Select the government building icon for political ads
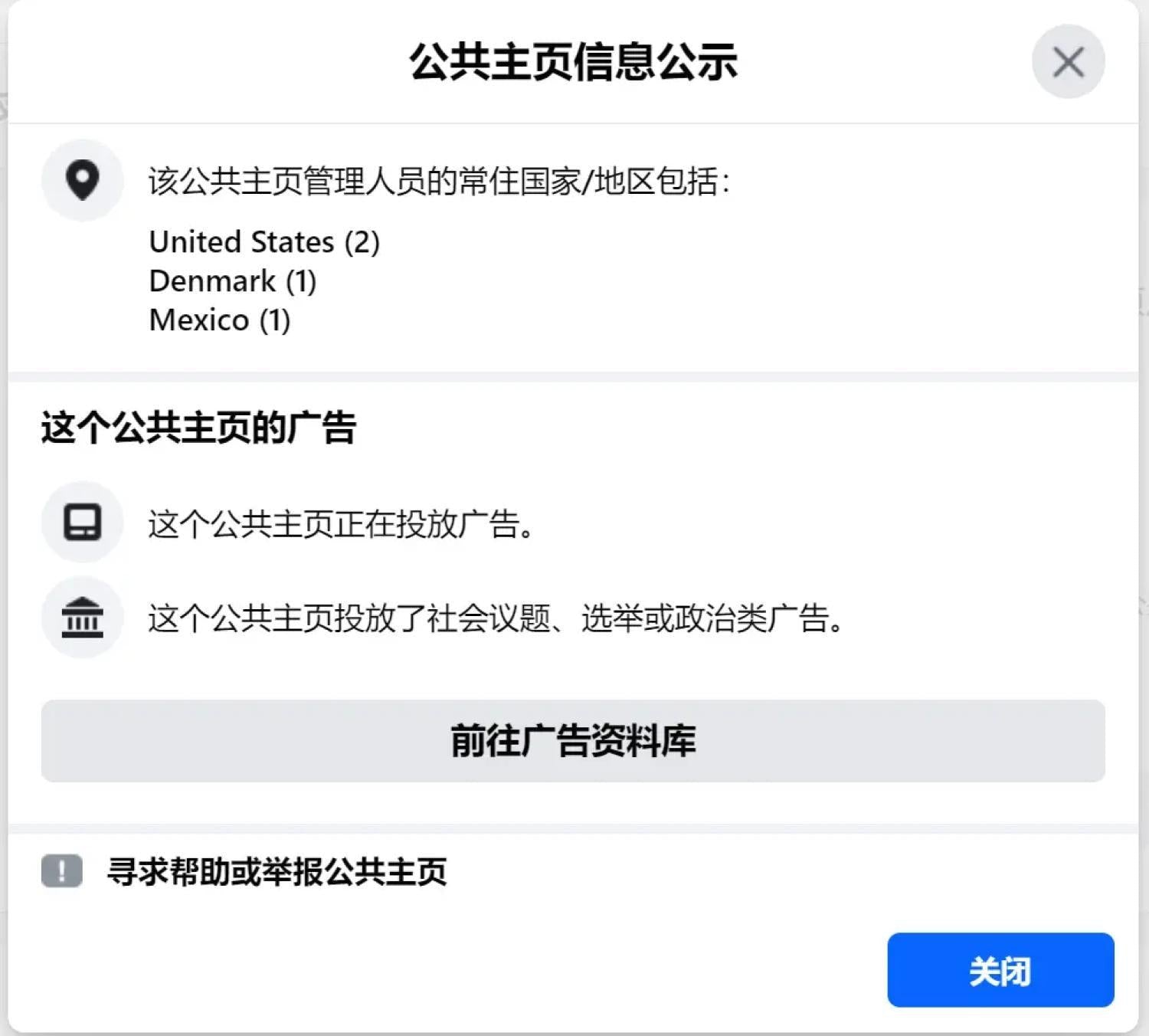Viewport: 1149px width, 1036px height. [82, 618]
